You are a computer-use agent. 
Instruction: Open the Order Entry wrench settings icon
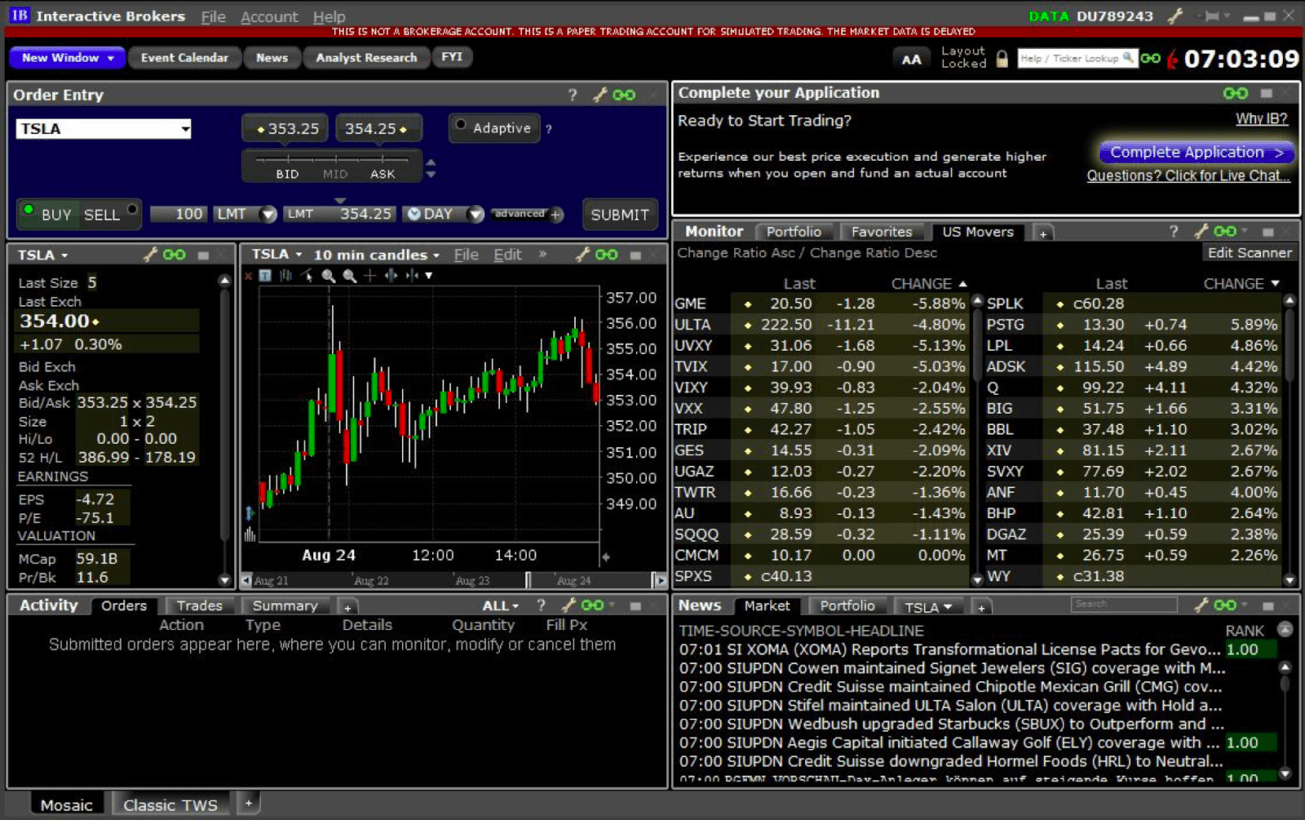click(x=598, y=95)
